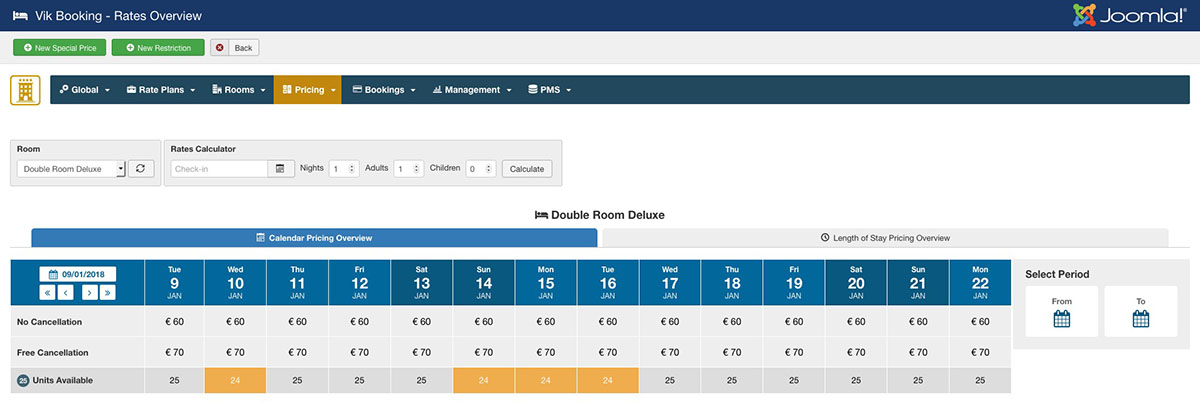Go to next day single-right arrow

(89, 293)
